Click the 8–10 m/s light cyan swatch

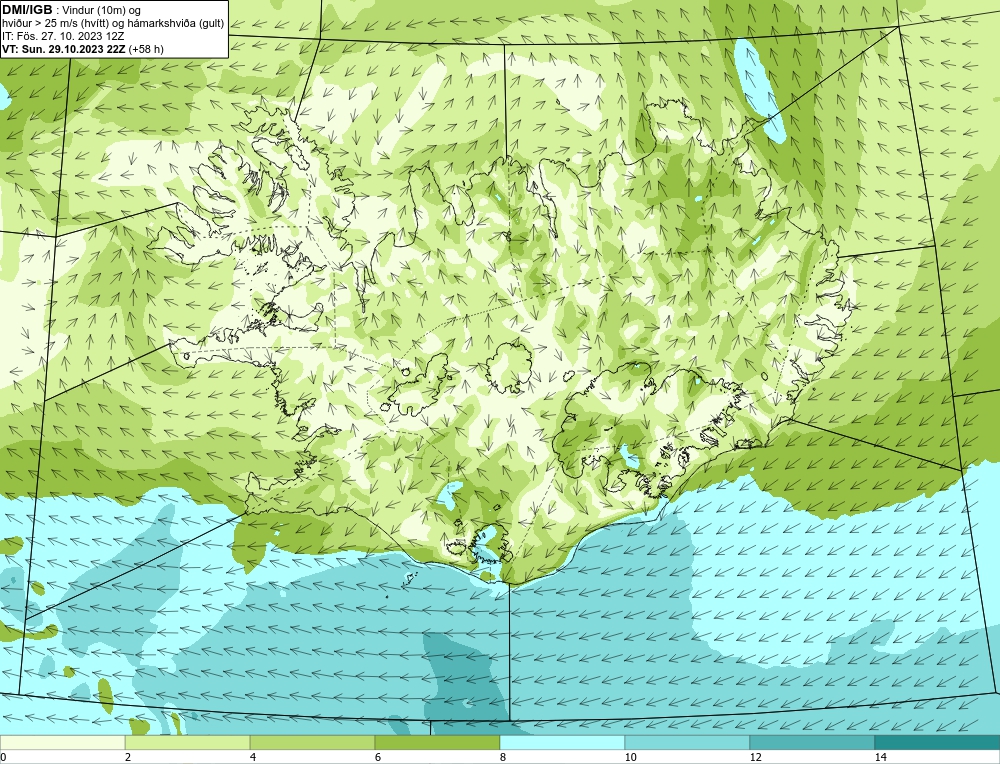point(562,742)
